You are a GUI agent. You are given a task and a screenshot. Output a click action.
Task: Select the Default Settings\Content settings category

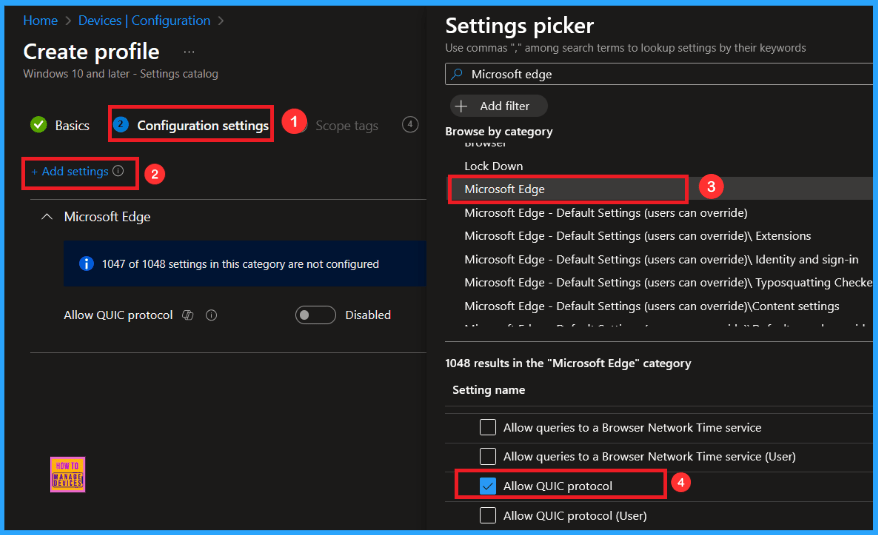(x=652, y=306)
